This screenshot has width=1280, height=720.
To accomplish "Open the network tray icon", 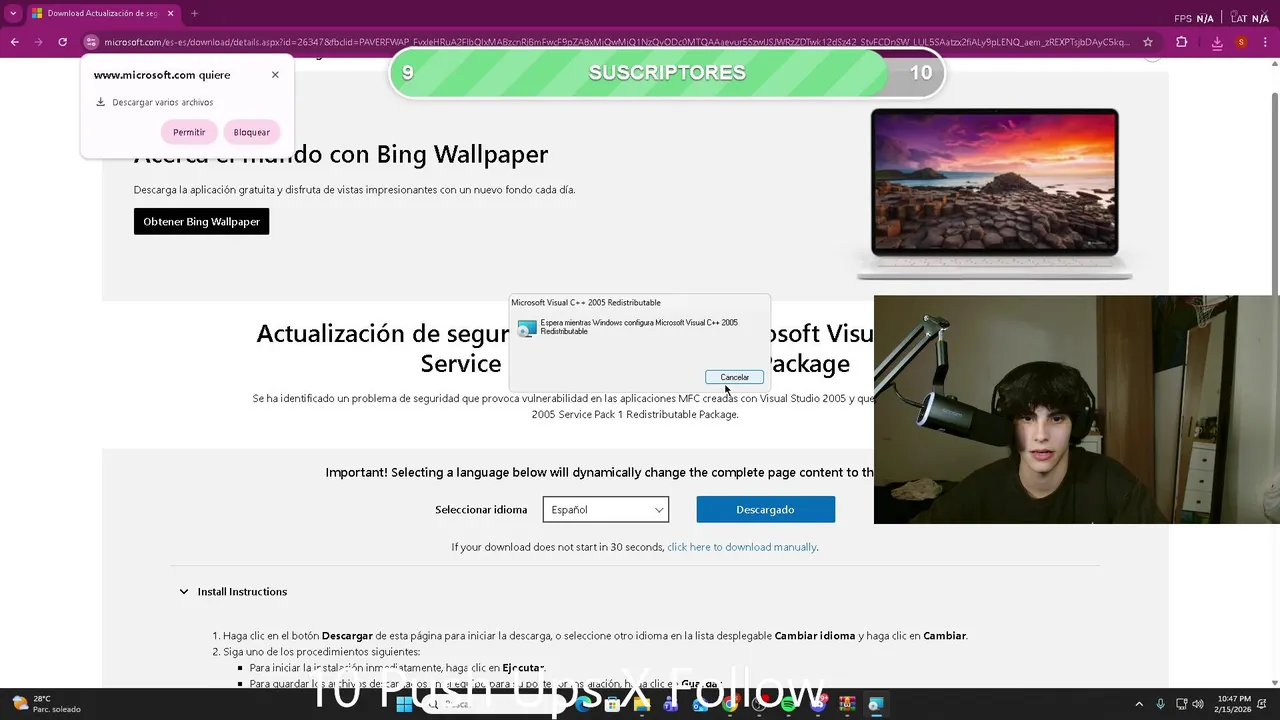I will pyautogui.click(x=1181, y=704).
